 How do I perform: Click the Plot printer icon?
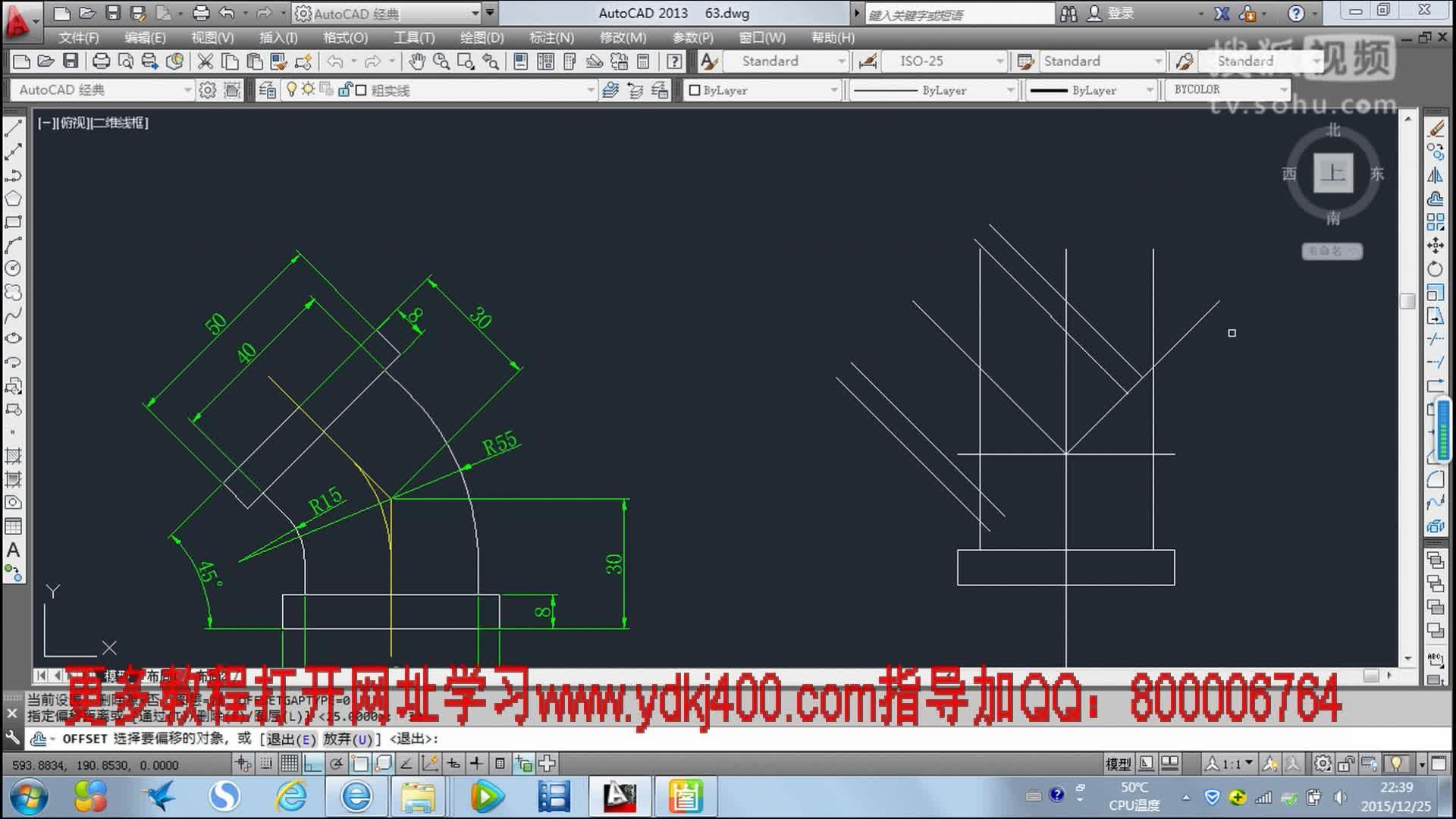coord(102,61)
